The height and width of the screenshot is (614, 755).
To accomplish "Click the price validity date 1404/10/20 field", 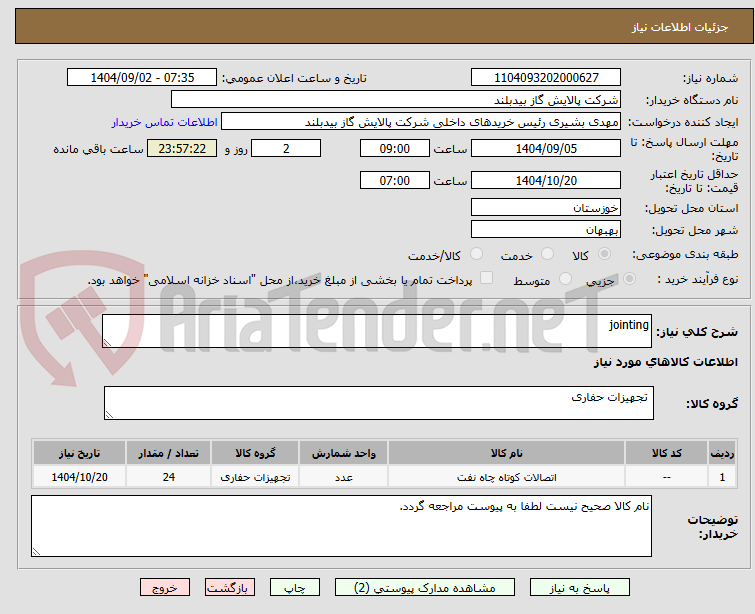I will pyautogui.click(x=546, y=181).
